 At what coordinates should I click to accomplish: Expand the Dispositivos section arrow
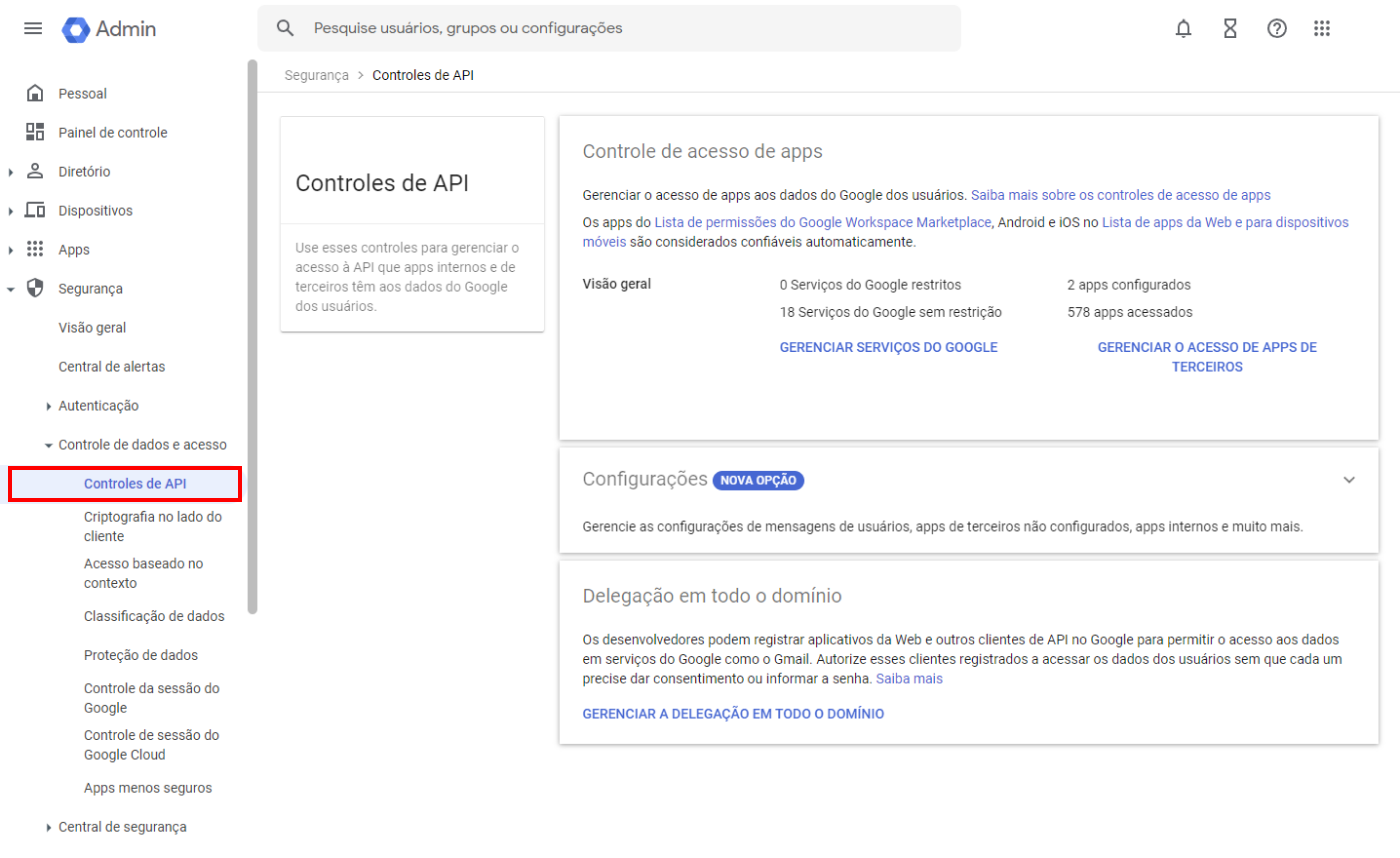[x=10, y=211]
